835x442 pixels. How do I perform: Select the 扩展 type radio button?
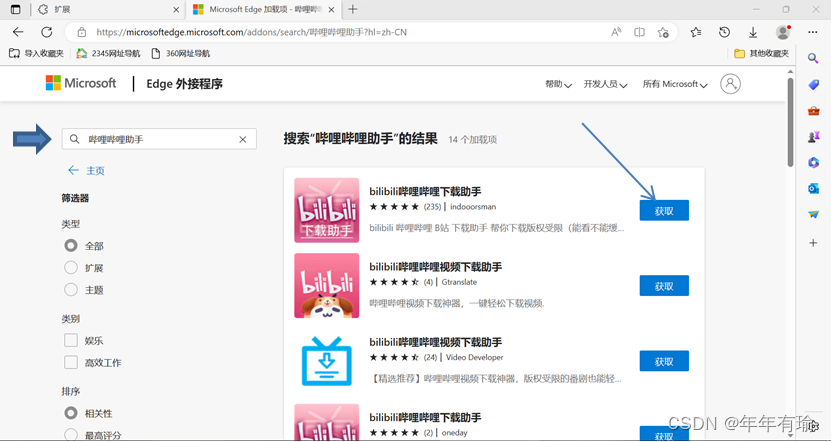[71, 267]
